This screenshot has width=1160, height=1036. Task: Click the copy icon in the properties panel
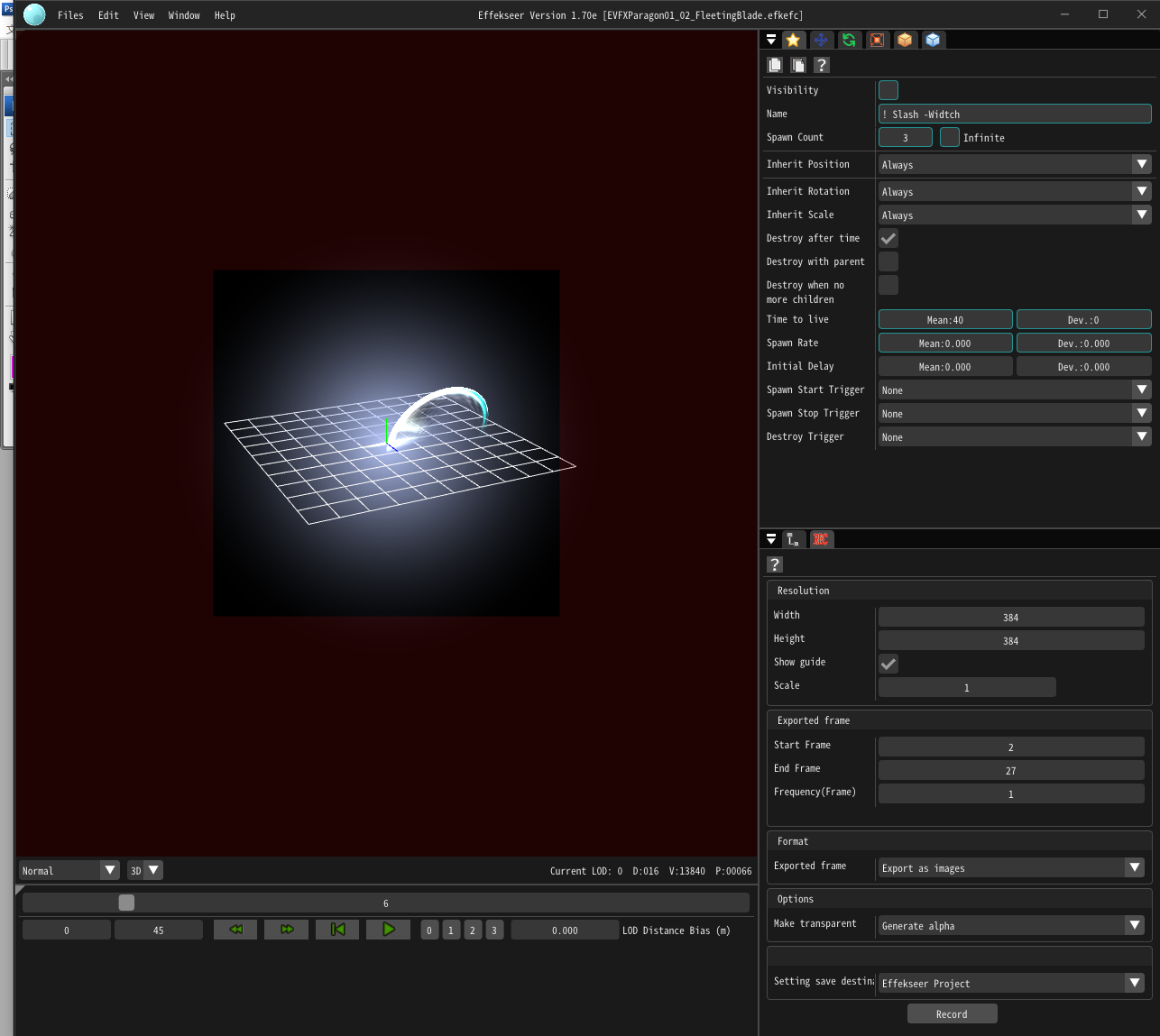(775, 65)
